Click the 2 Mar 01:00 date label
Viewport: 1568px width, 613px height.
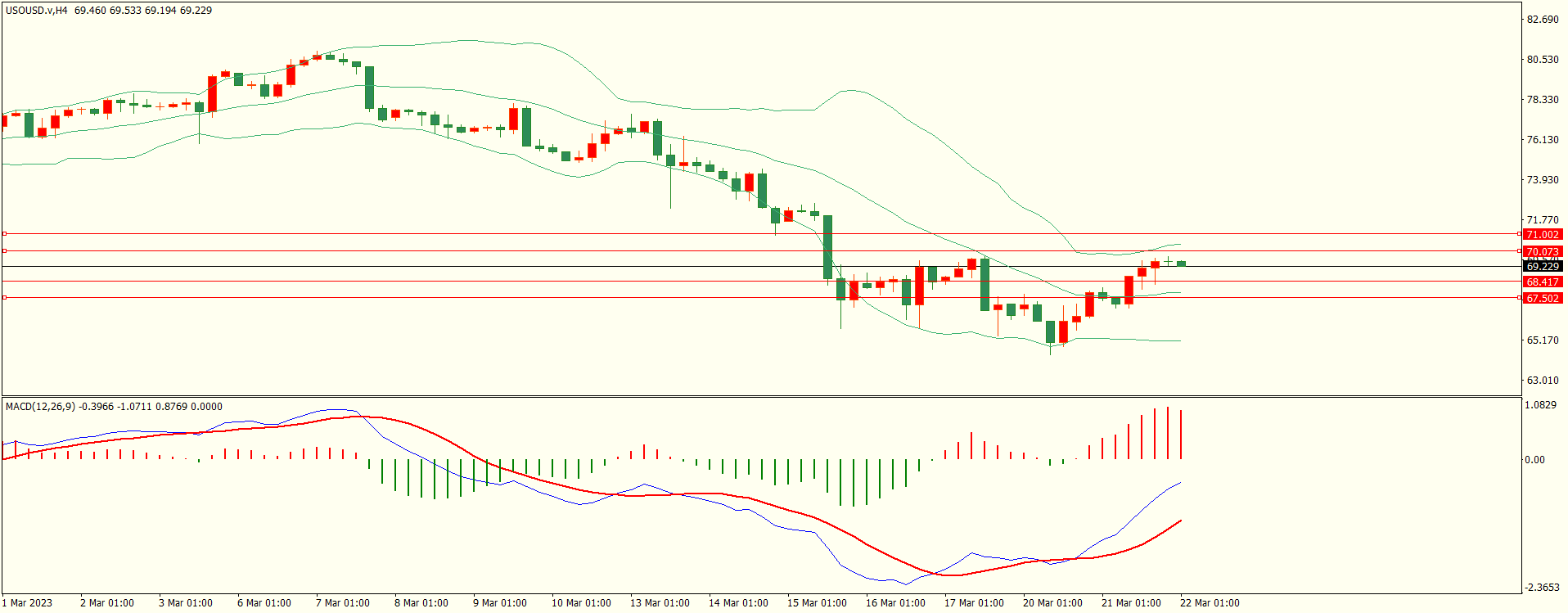coord(107,603)
